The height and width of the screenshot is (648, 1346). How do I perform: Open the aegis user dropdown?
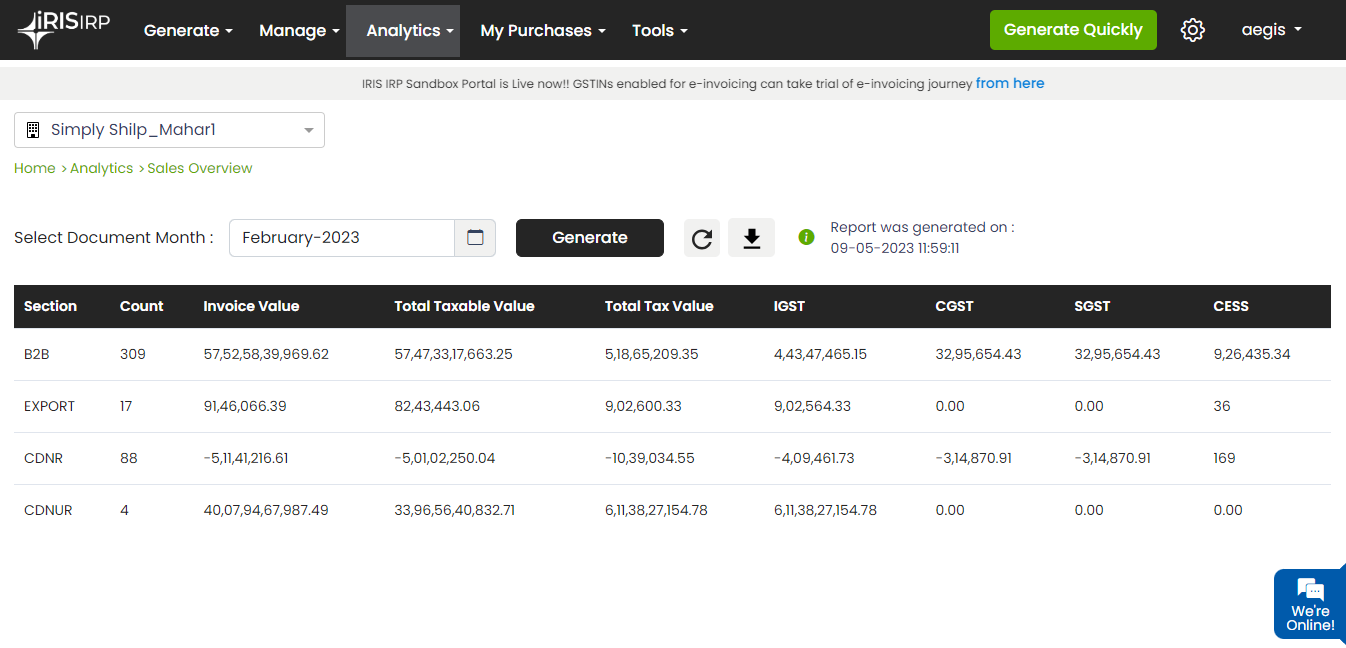1271,30
